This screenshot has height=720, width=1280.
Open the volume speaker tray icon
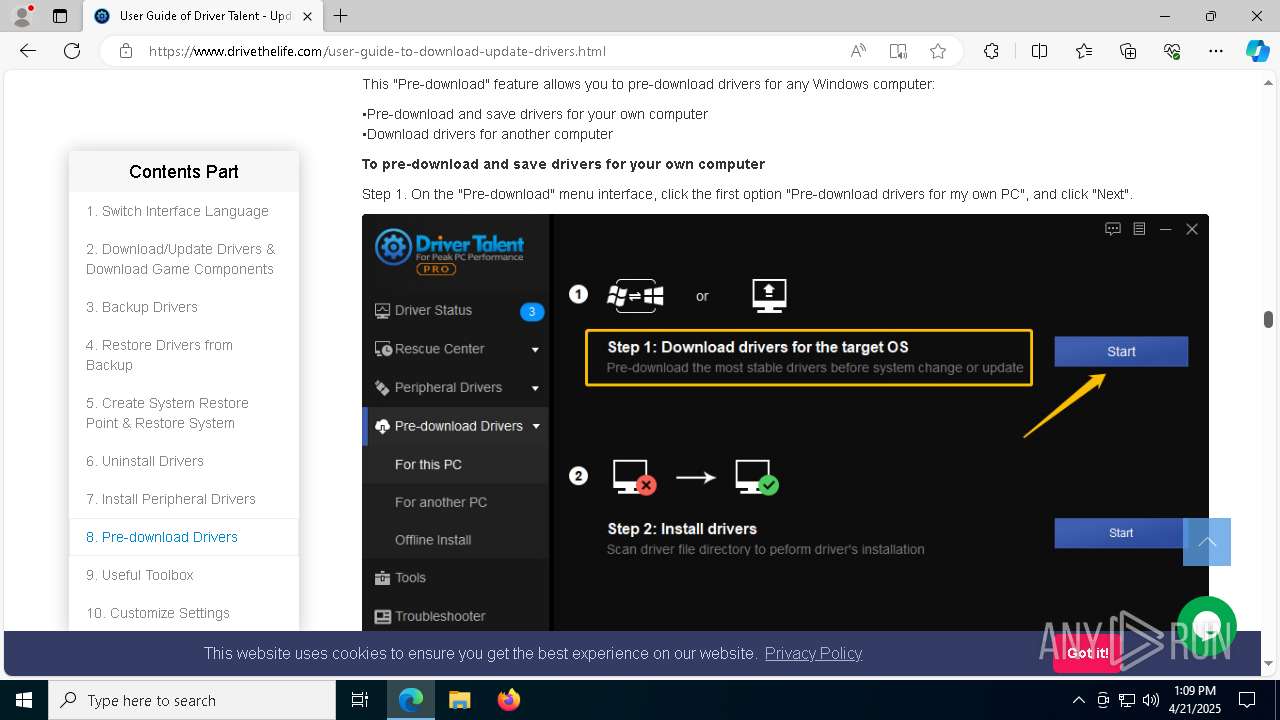click(x=1150, y=700)
